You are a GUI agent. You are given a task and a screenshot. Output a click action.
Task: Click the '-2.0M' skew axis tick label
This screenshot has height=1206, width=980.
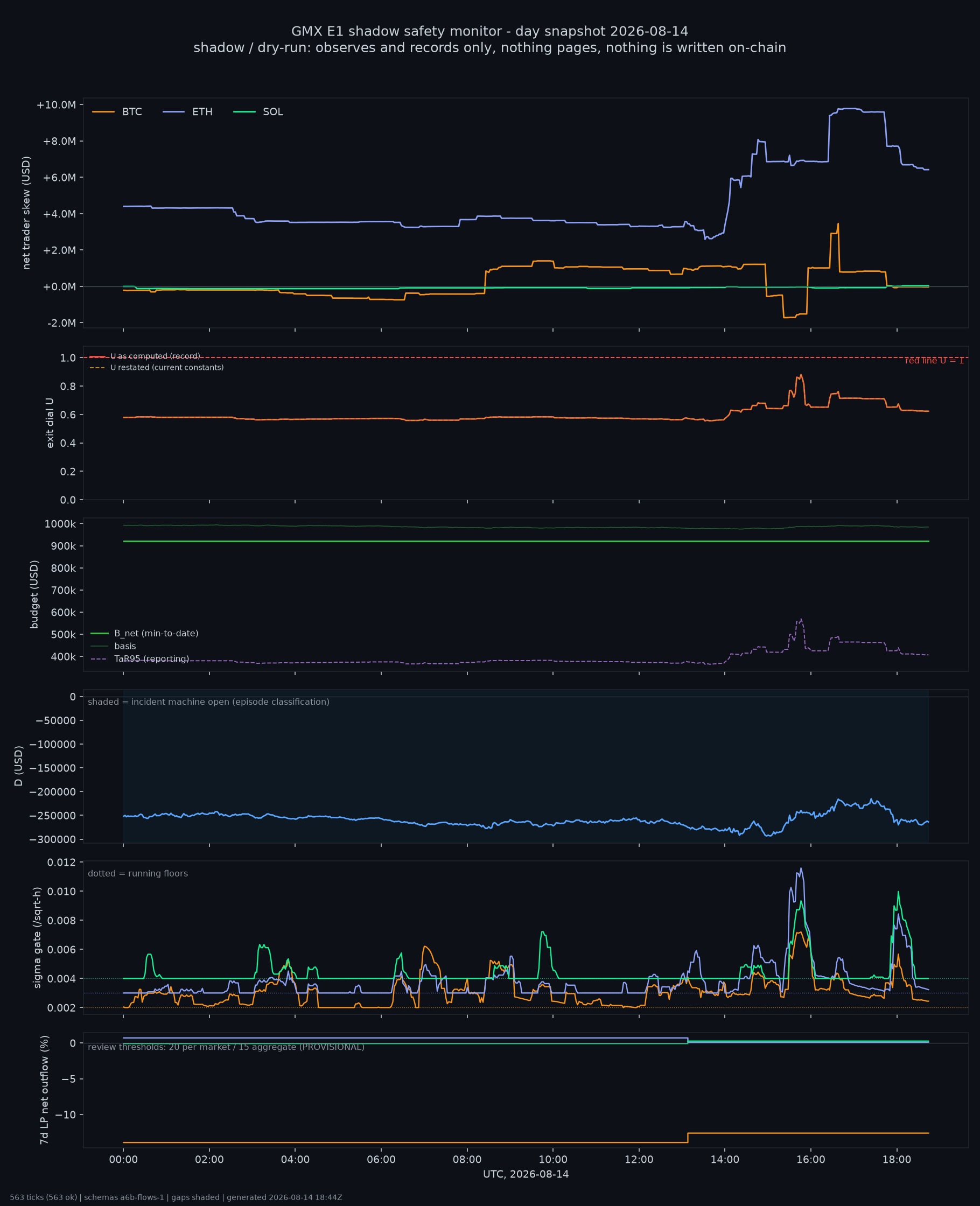(x=61, y=324)
